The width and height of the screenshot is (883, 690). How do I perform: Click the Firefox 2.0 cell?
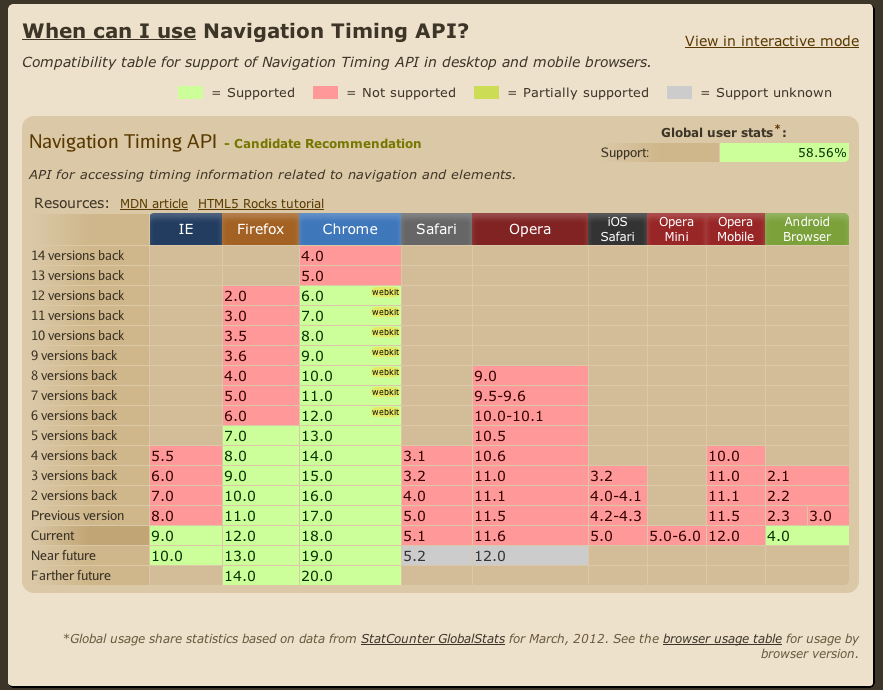pyautogui.click(x=261, y=296)
